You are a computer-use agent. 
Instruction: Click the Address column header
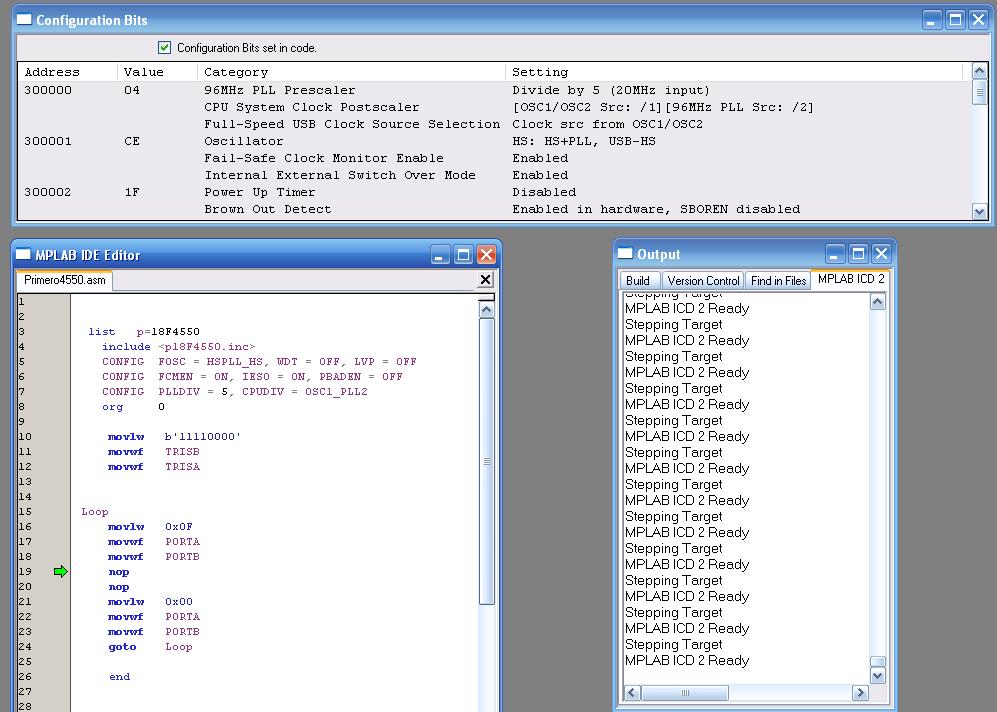[52, 72]
